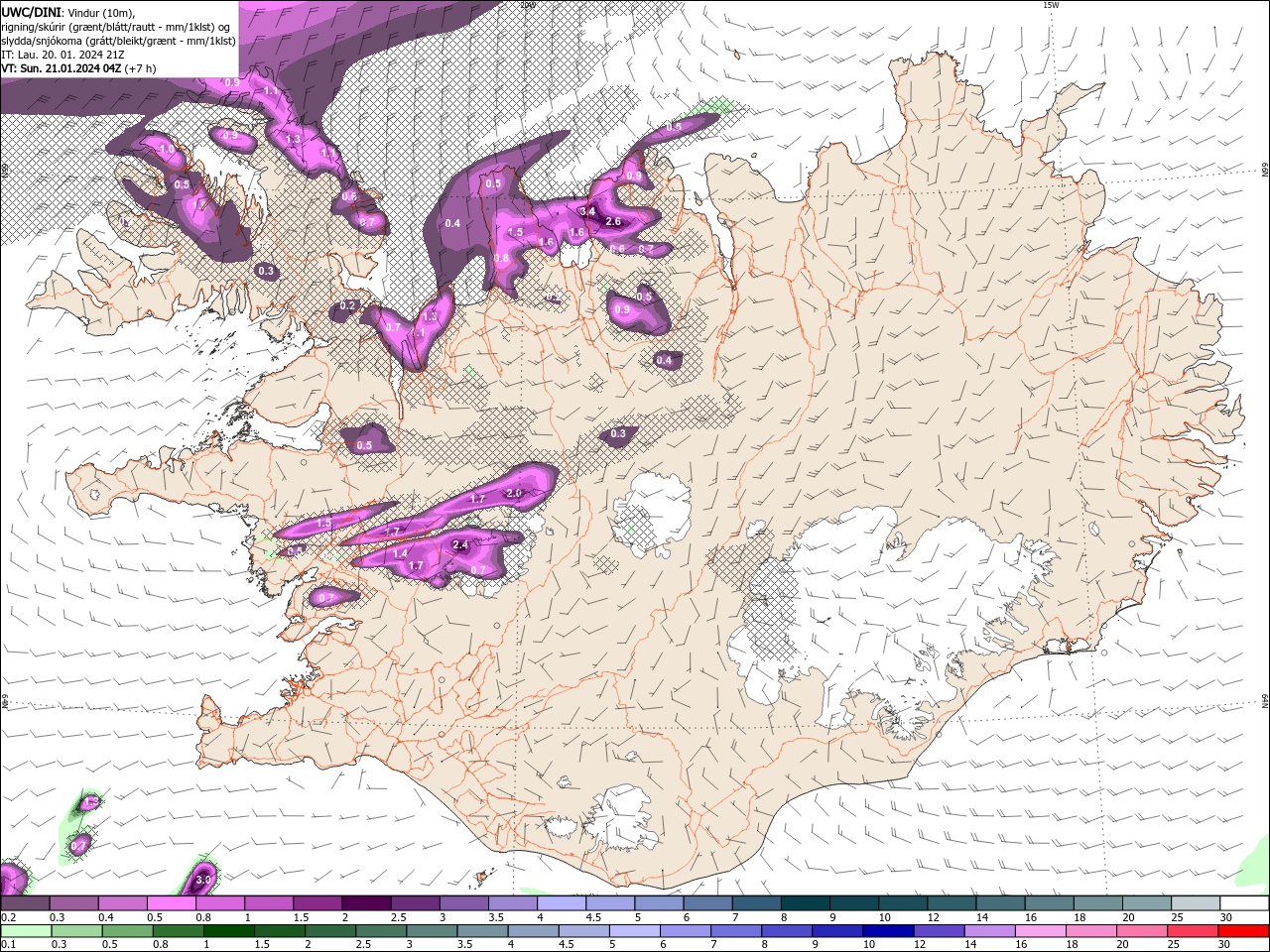
Task: Select the white swatch after 30 in top row
Action: tap(1244, 902)
